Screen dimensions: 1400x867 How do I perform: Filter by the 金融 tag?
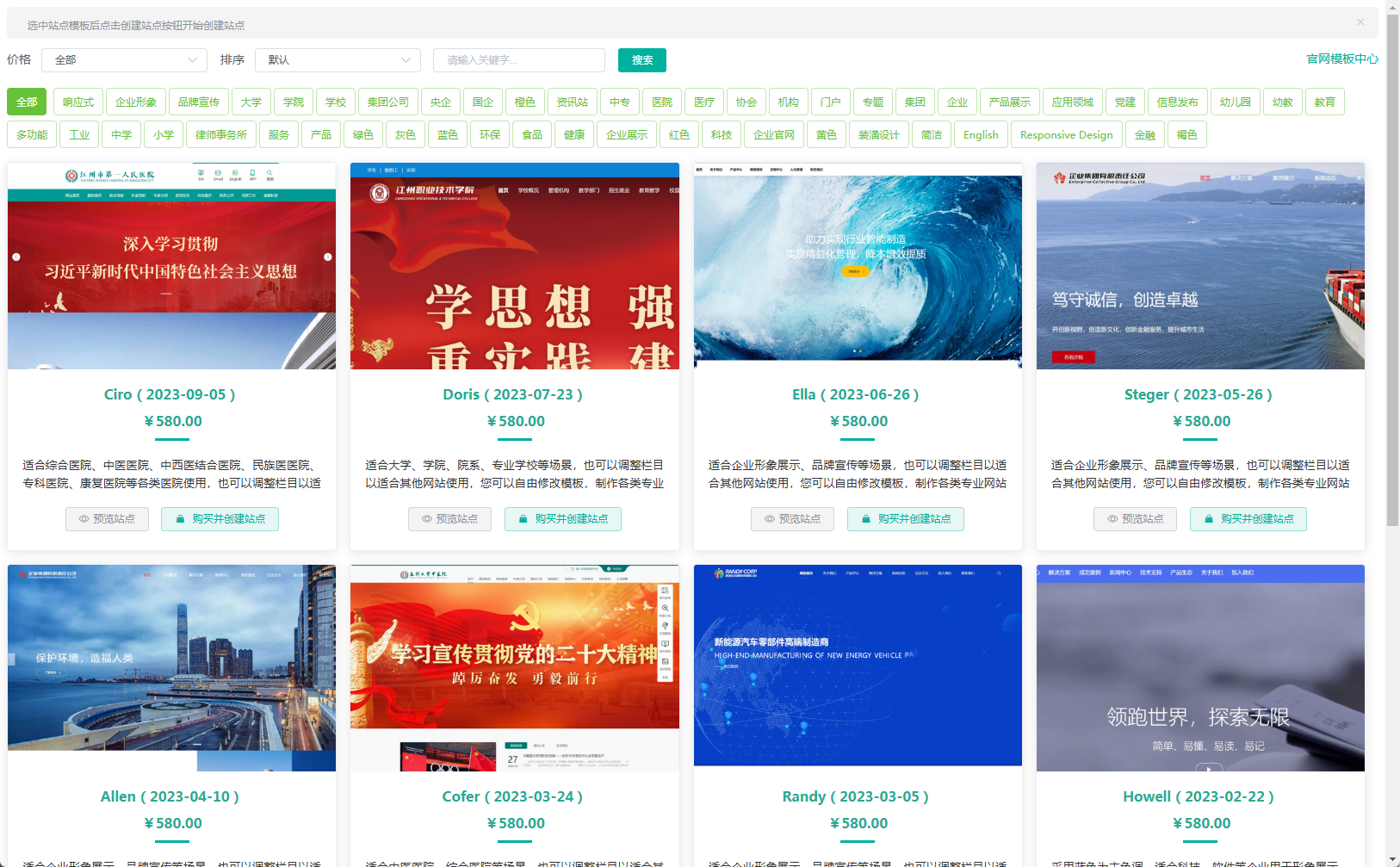tap(1145, 134)
